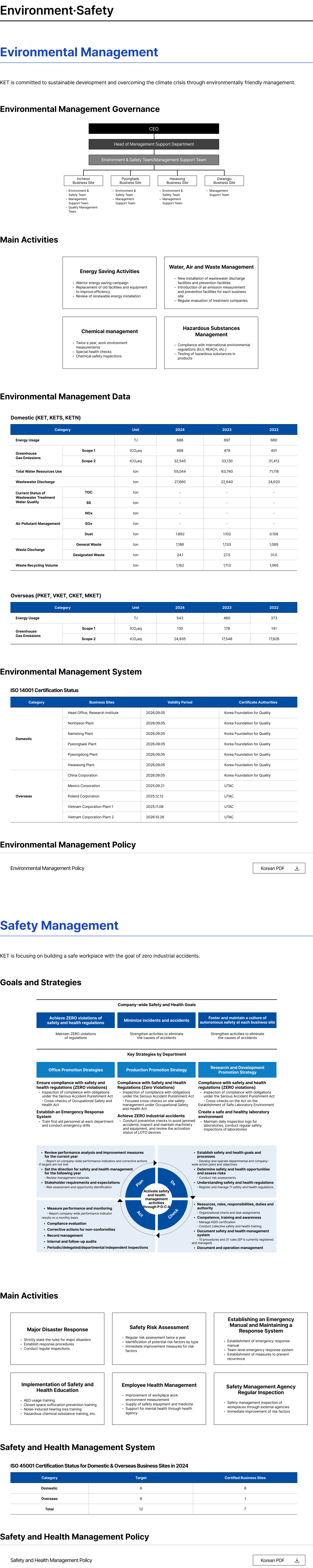Click the 'Minimize incidents and accidents' goal box
Image resolution: width=313 pixels, height=1568 pixels.
coord(156,1020)
